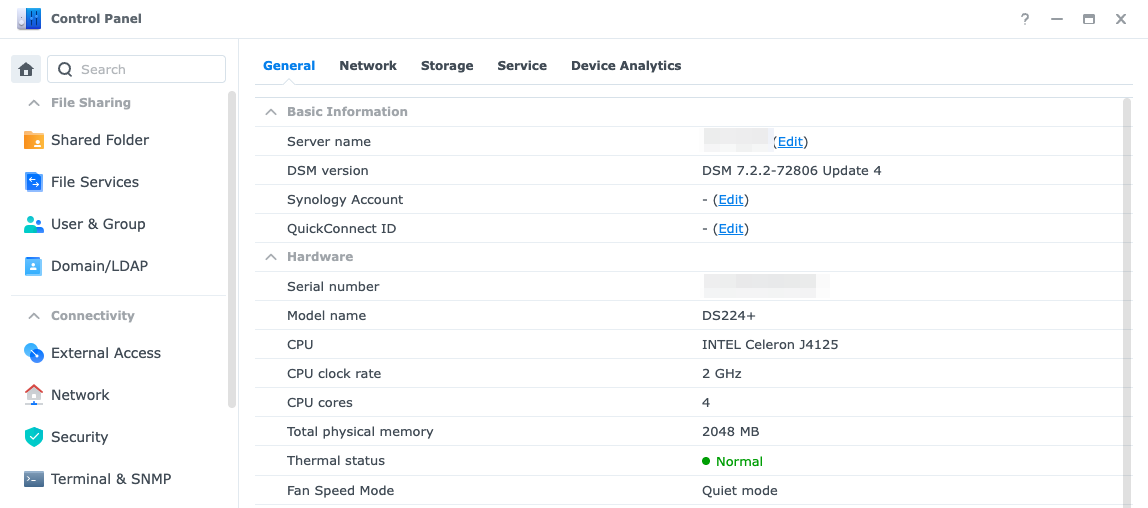Click the DS224+ model name value
This screenshot has width=1148, height=508.
[727, 315]
